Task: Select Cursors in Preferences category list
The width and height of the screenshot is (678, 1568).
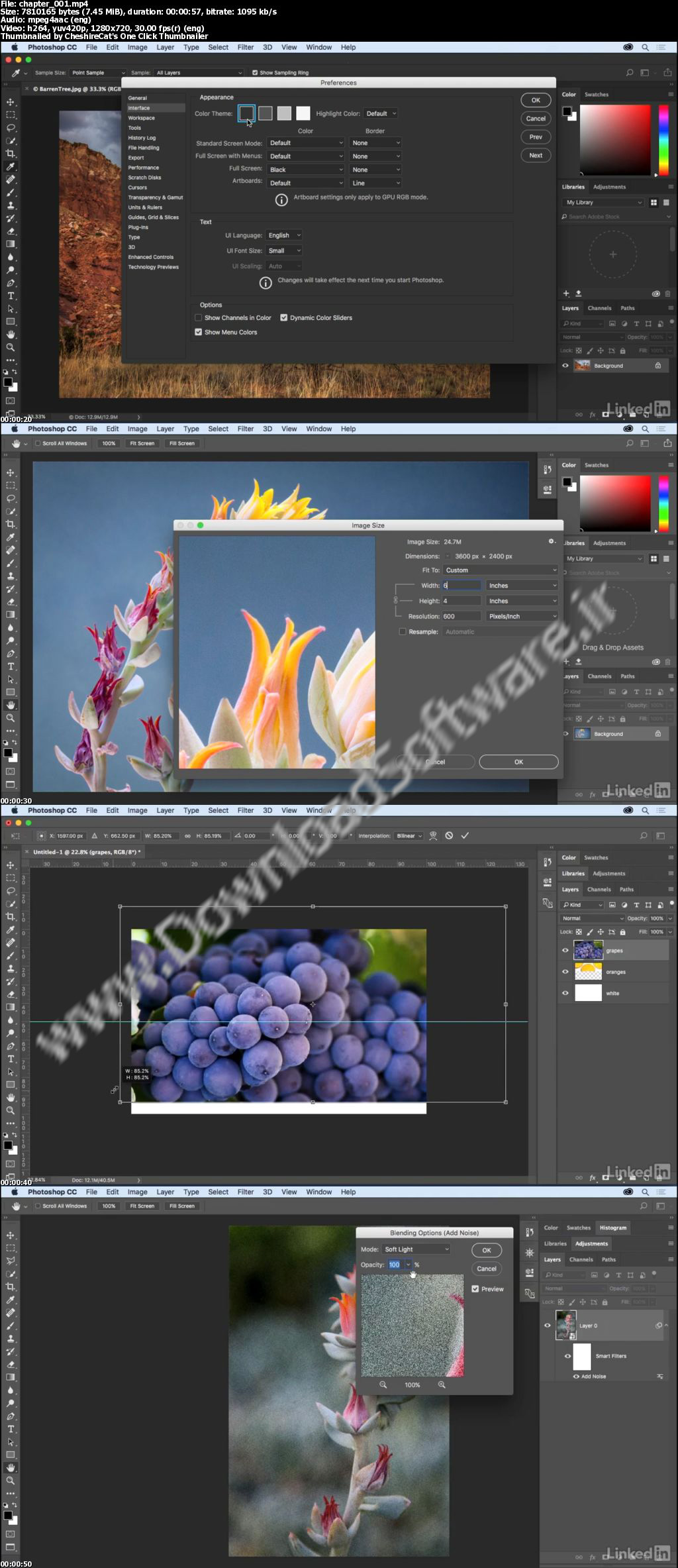Action: tap(138, 187)
